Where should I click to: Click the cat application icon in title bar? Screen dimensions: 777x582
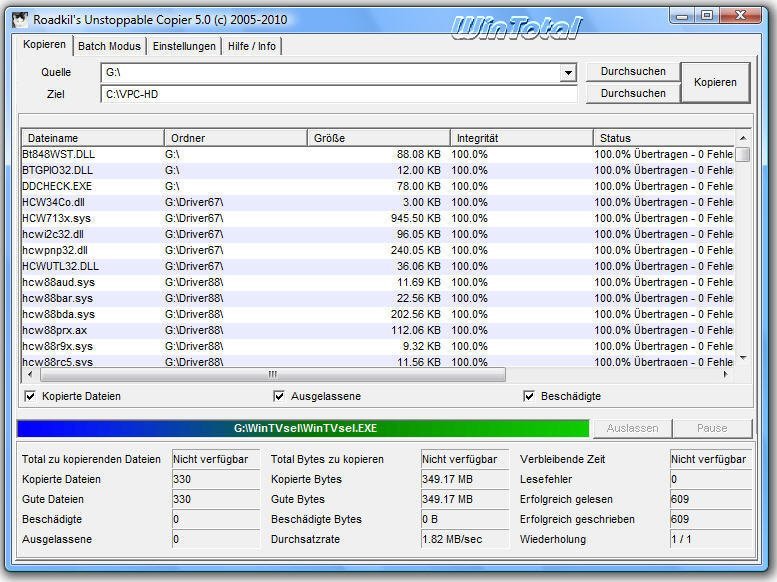pos(17,19)
